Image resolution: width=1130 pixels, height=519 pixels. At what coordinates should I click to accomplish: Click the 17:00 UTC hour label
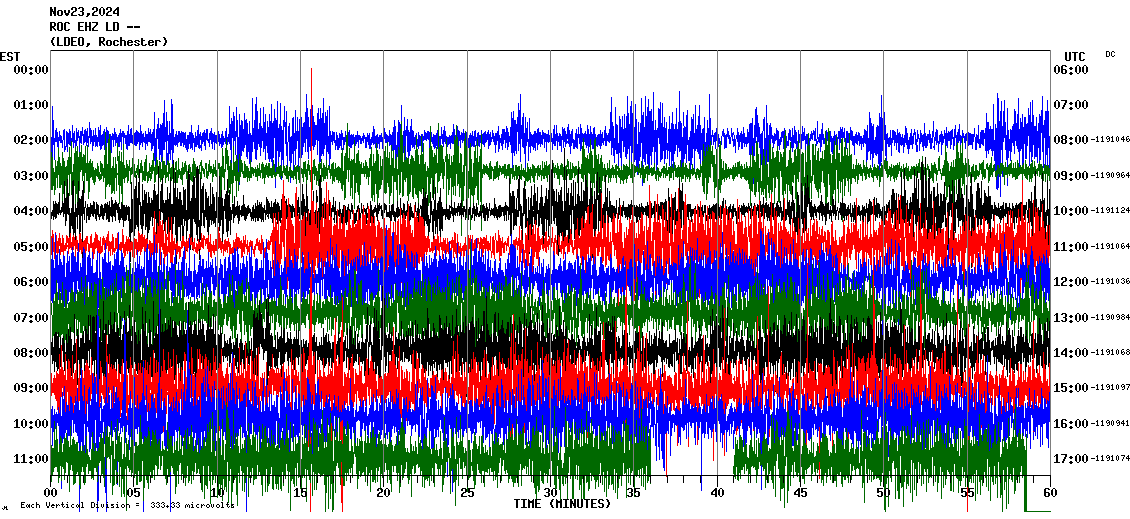(x=1071, y=459)
